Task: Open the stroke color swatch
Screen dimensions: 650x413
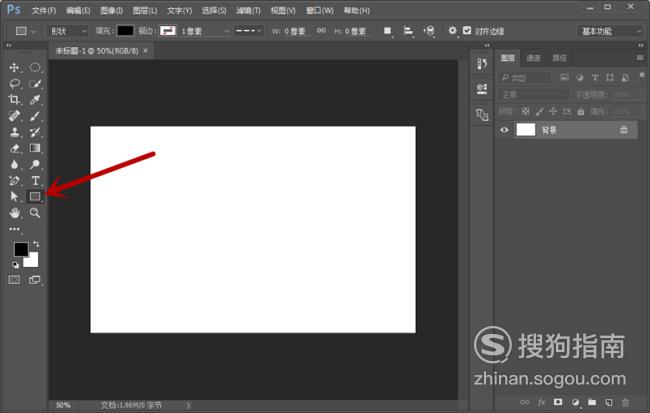Action: point(168,31)
